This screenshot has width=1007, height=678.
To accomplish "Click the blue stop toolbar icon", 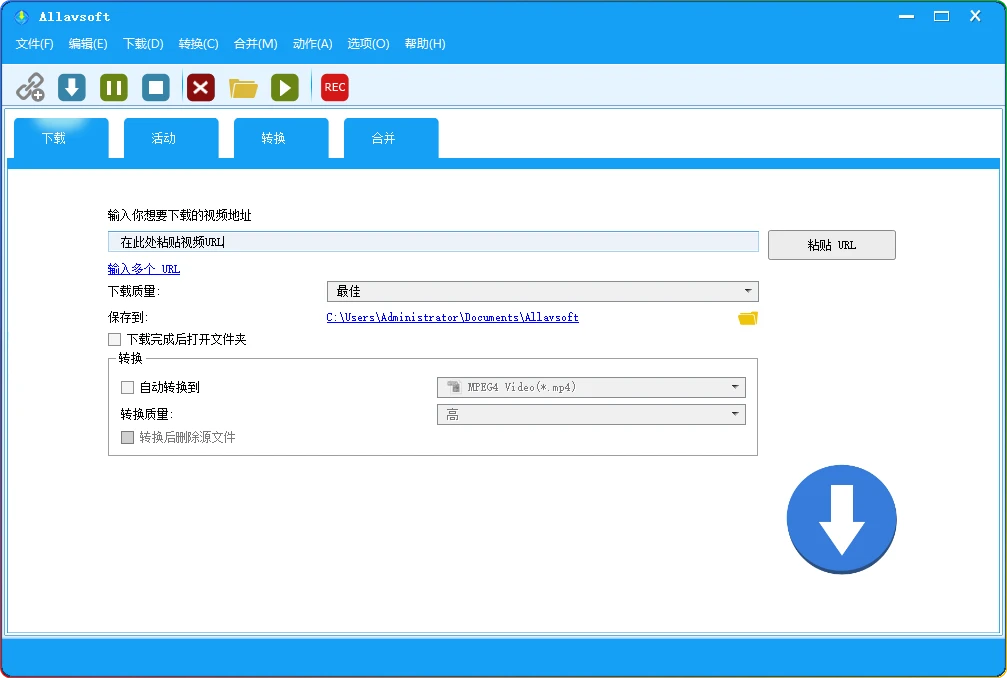I will (x=156, y=87).
